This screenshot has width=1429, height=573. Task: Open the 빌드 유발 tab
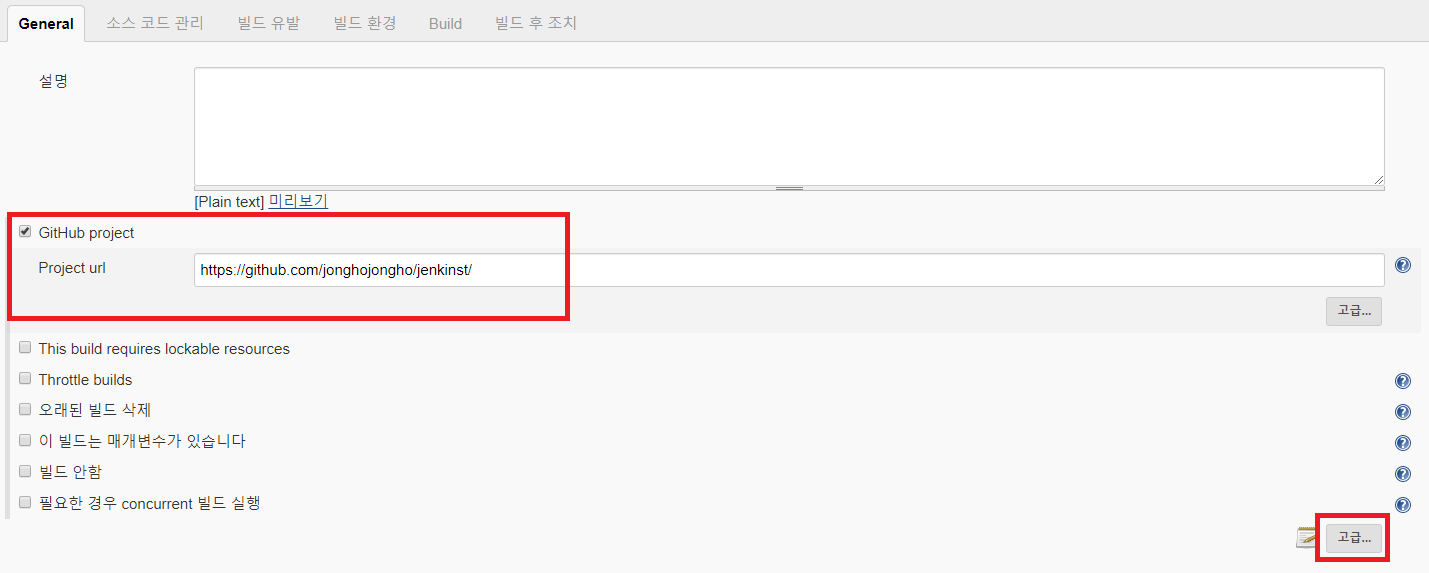(269, 22)
